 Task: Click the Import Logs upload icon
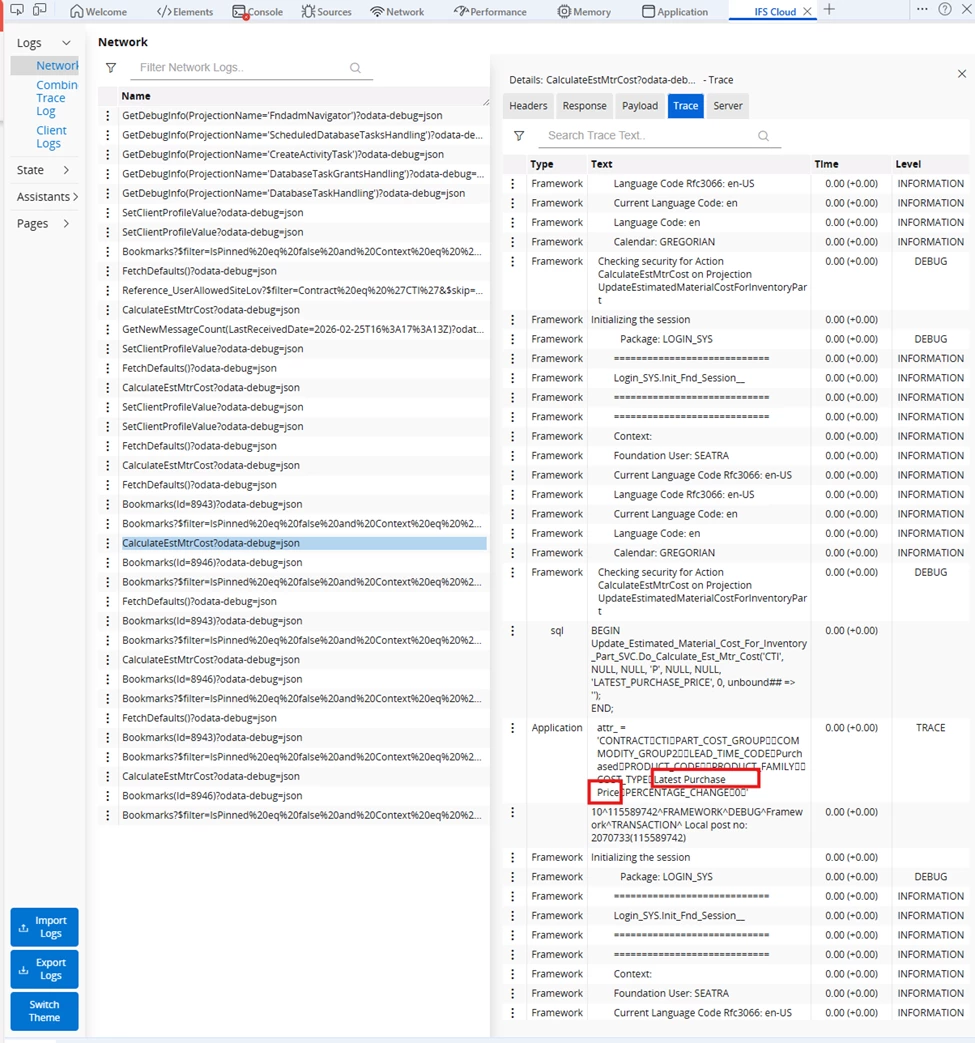click(23, 927)
